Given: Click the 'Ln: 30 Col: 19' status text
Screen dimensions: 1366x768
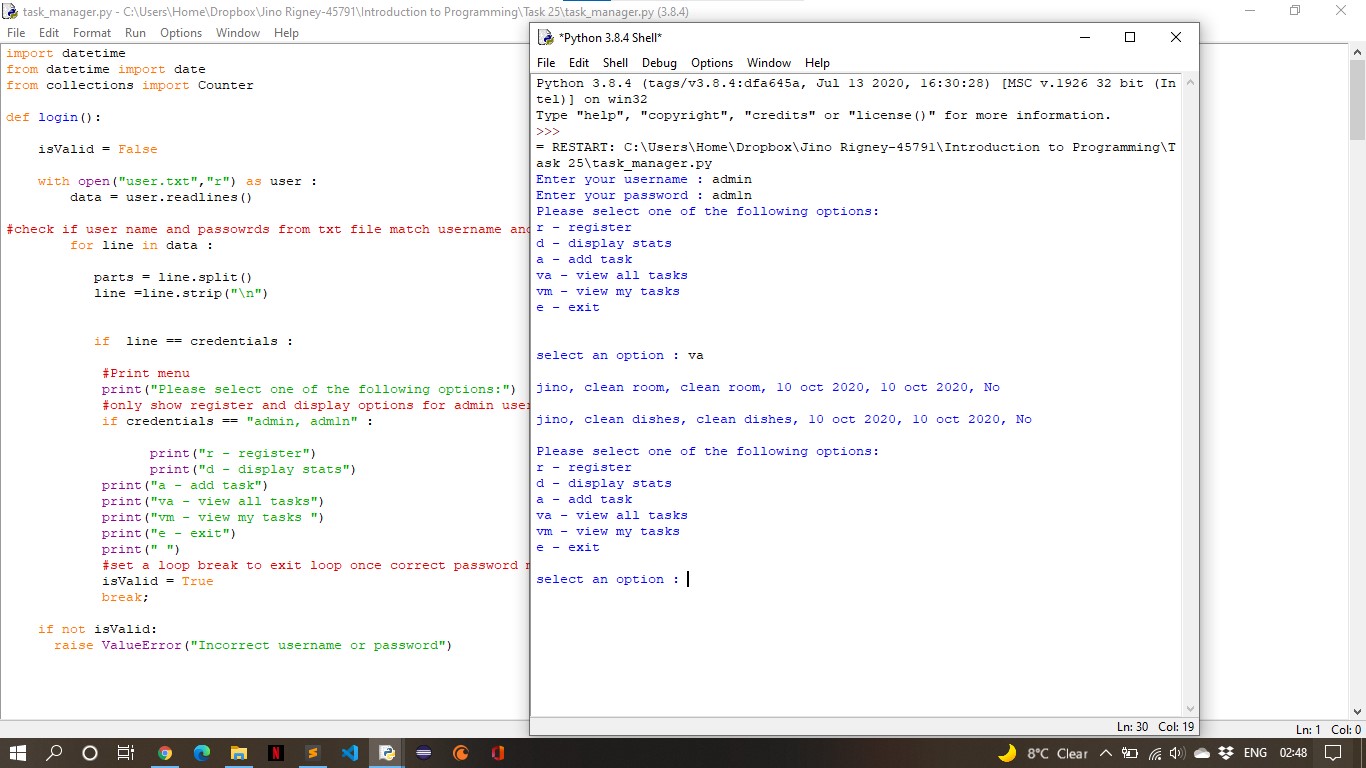Looking at the screenshot, I should click(x=1155, y=727).
